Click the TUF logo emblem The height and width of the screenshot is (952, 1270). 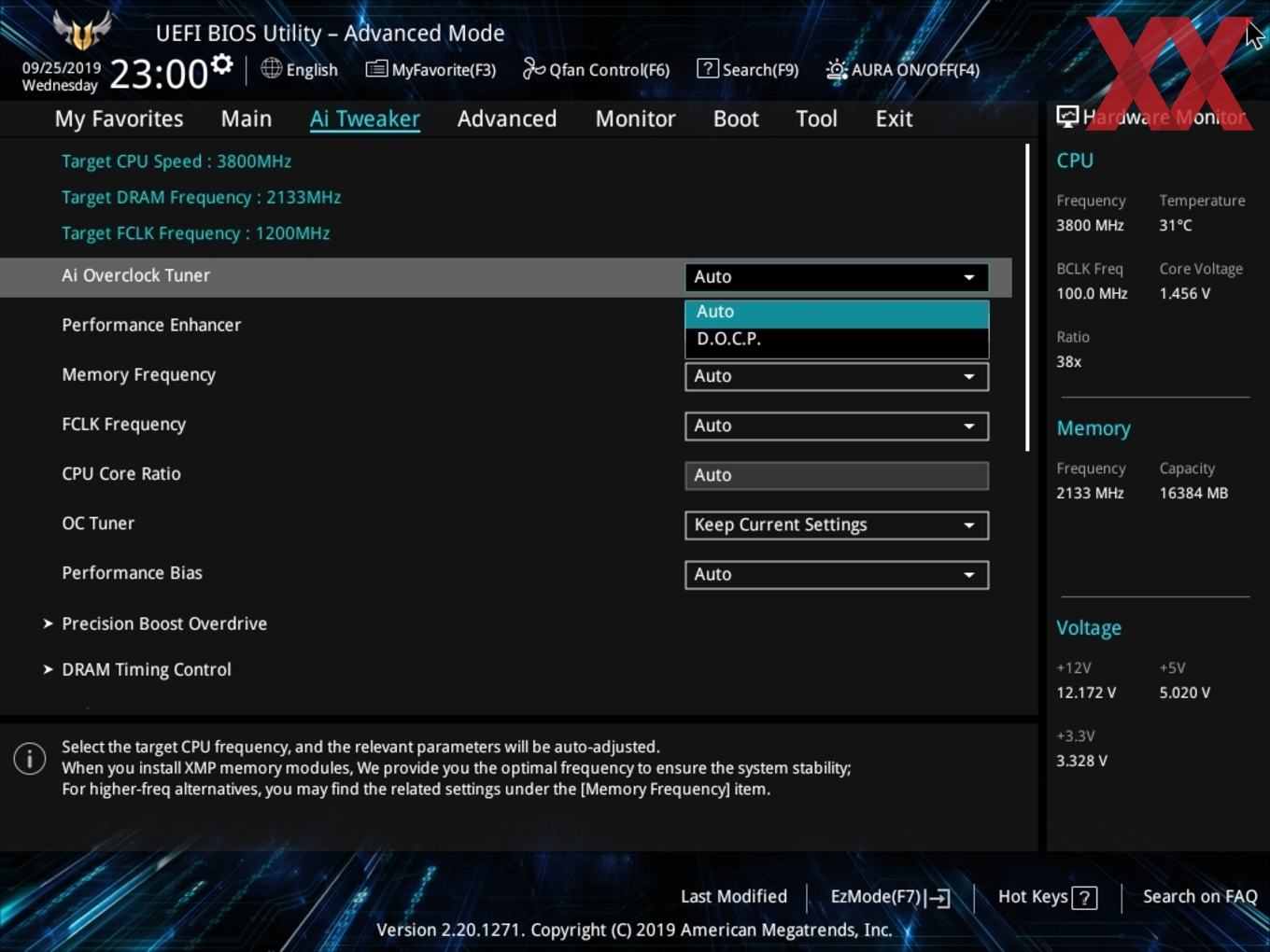[x=82, y=31]
